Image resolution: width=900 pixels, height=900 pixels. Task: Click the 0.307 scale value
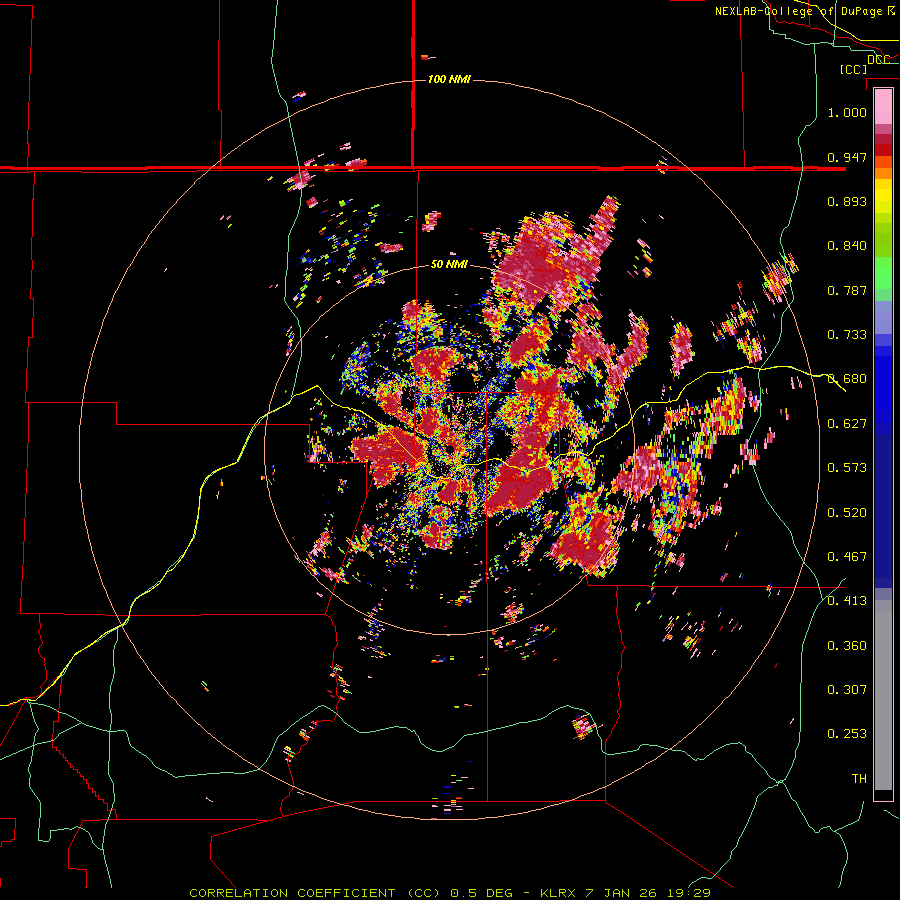(847, 690)
